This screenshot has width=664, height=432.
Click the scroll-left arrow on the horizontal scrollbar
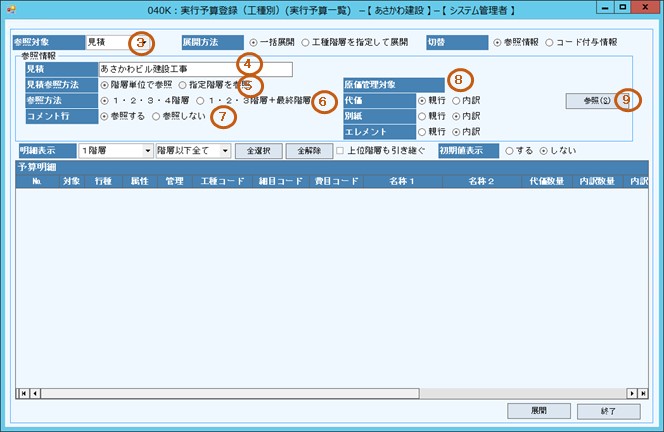(37, 394)
